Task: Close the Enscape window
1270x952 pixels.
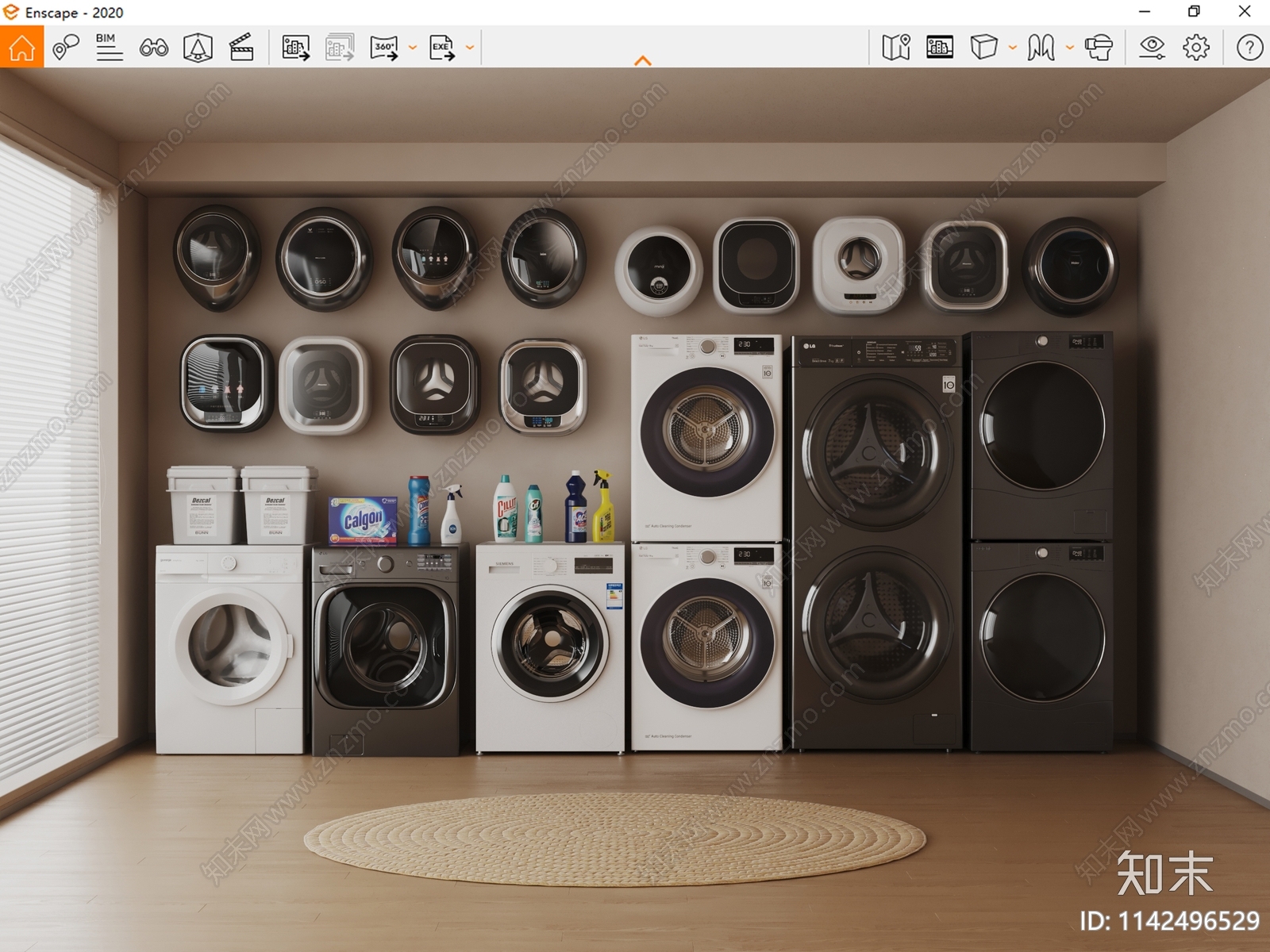Action: pyautogui.click(x=1245, y=12)
